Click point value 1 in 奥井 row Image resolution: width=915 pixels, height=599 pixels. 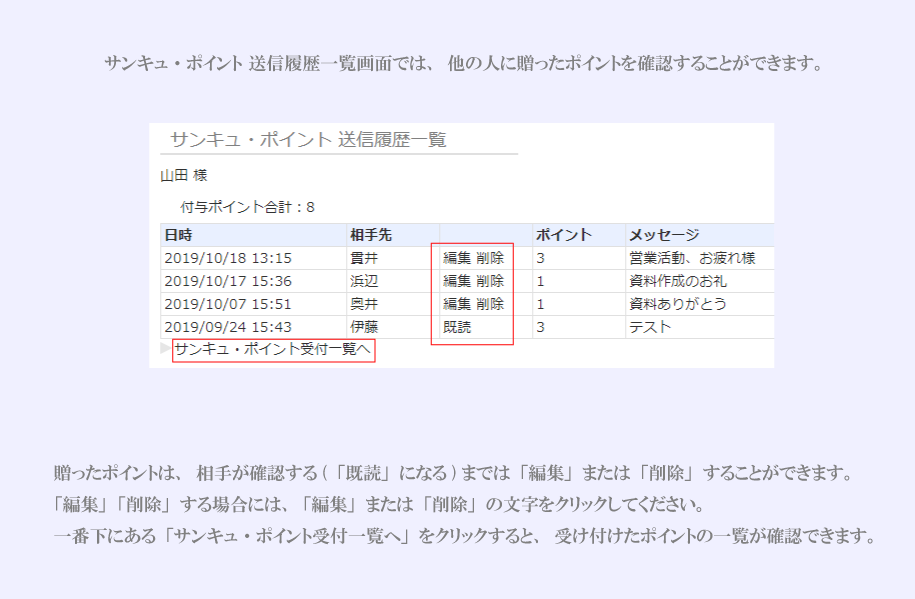coord(540,304)
